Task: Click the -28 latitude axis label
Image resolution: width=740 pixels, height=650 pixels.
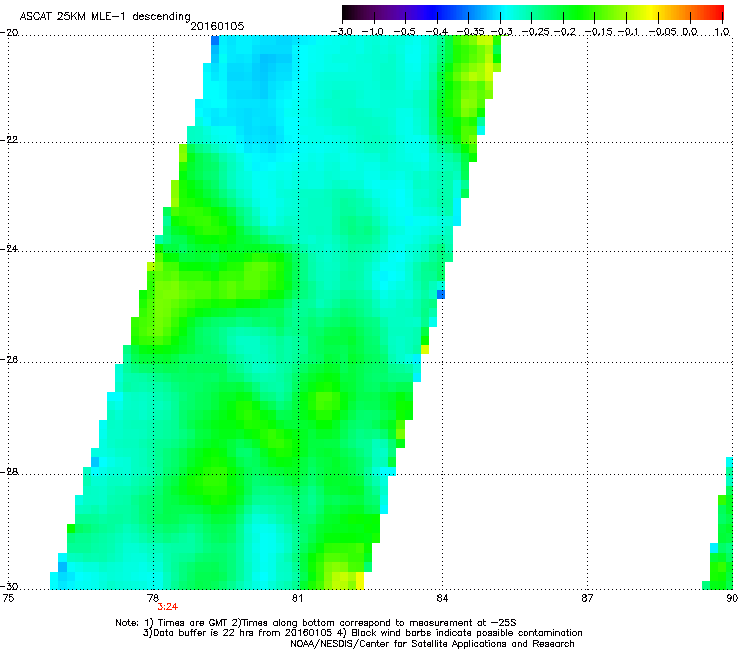Action: click(x=9, y=472)
